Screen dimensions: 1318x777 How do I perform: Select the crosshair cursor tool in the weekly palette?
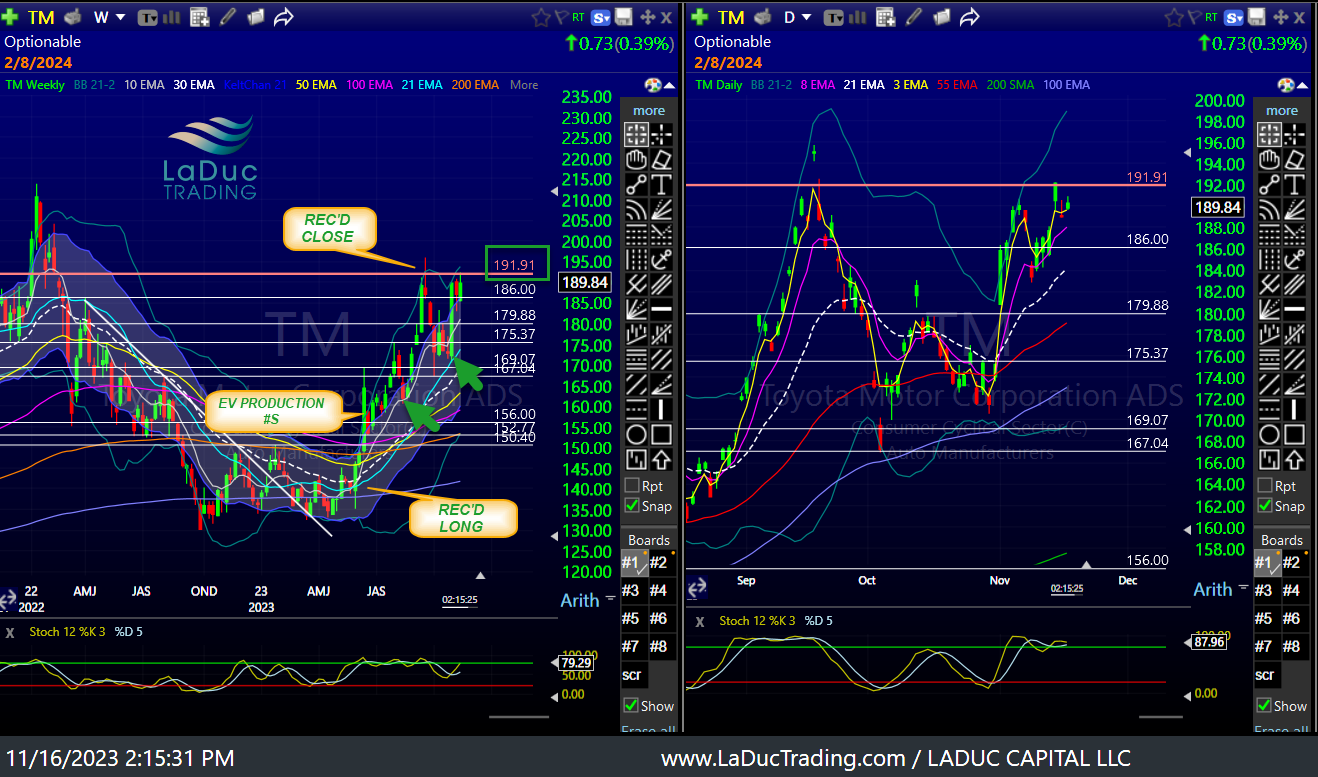click(x=635, y=134)
